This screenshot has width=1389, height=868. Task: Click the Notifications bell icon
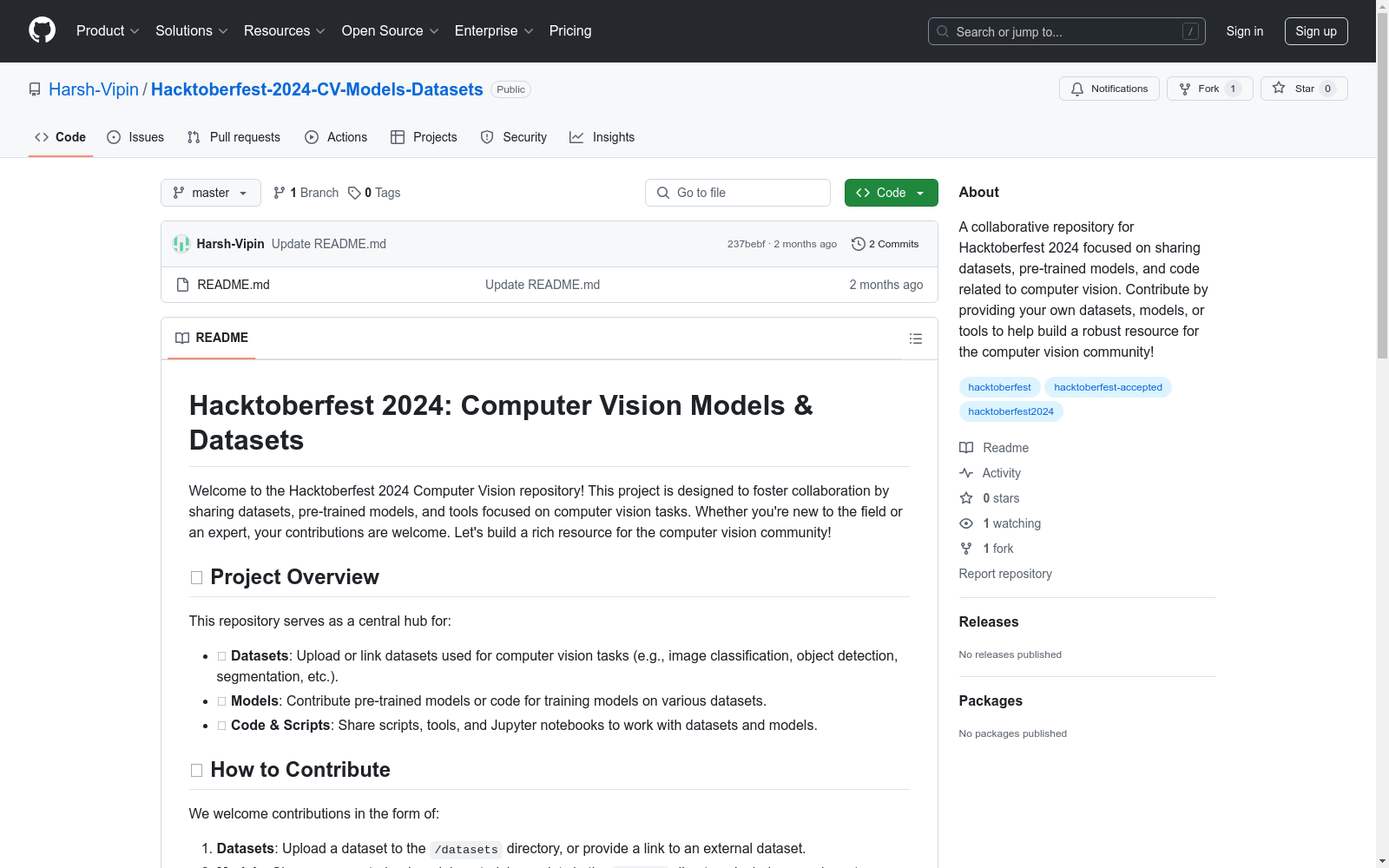[1077, 89]
